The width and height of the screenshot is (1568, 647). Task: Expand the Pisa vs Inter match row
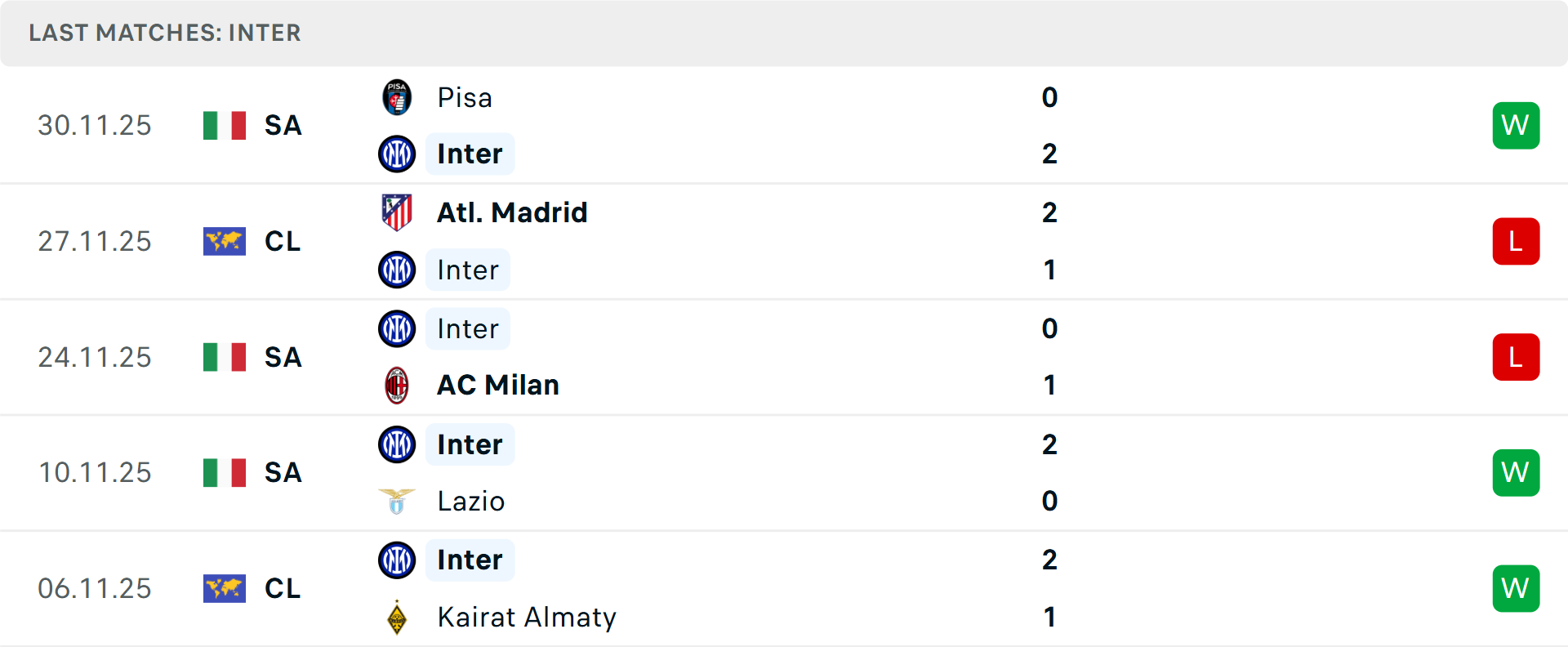point(784,125)
